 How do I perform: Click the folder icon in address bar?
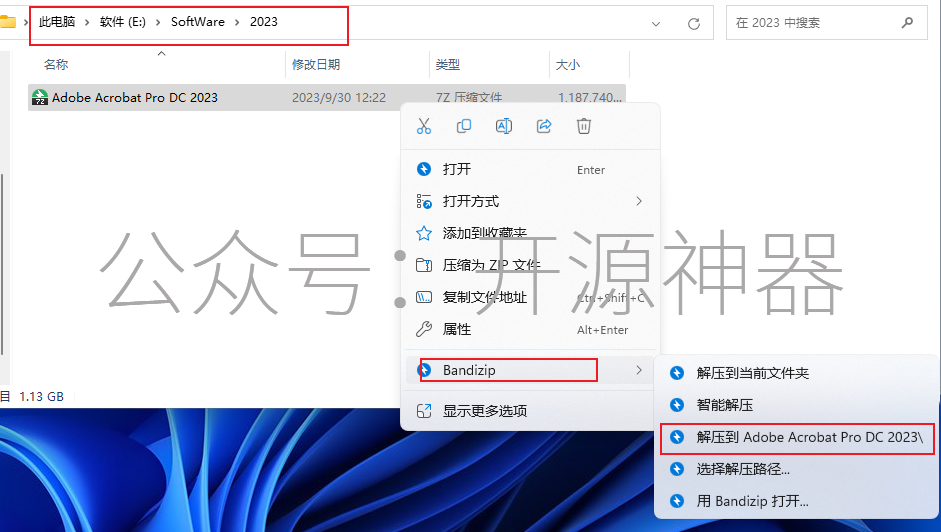tap(8, 22)
